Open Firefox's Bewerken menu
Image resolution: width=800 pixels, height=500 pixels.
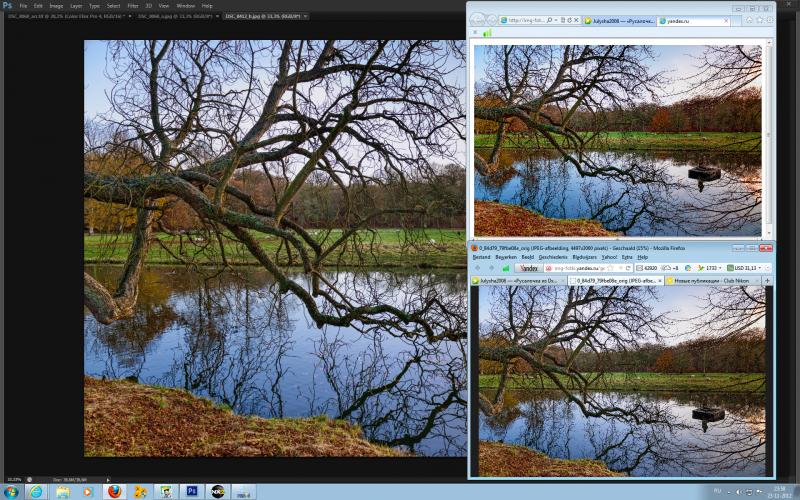click(506, 257)
